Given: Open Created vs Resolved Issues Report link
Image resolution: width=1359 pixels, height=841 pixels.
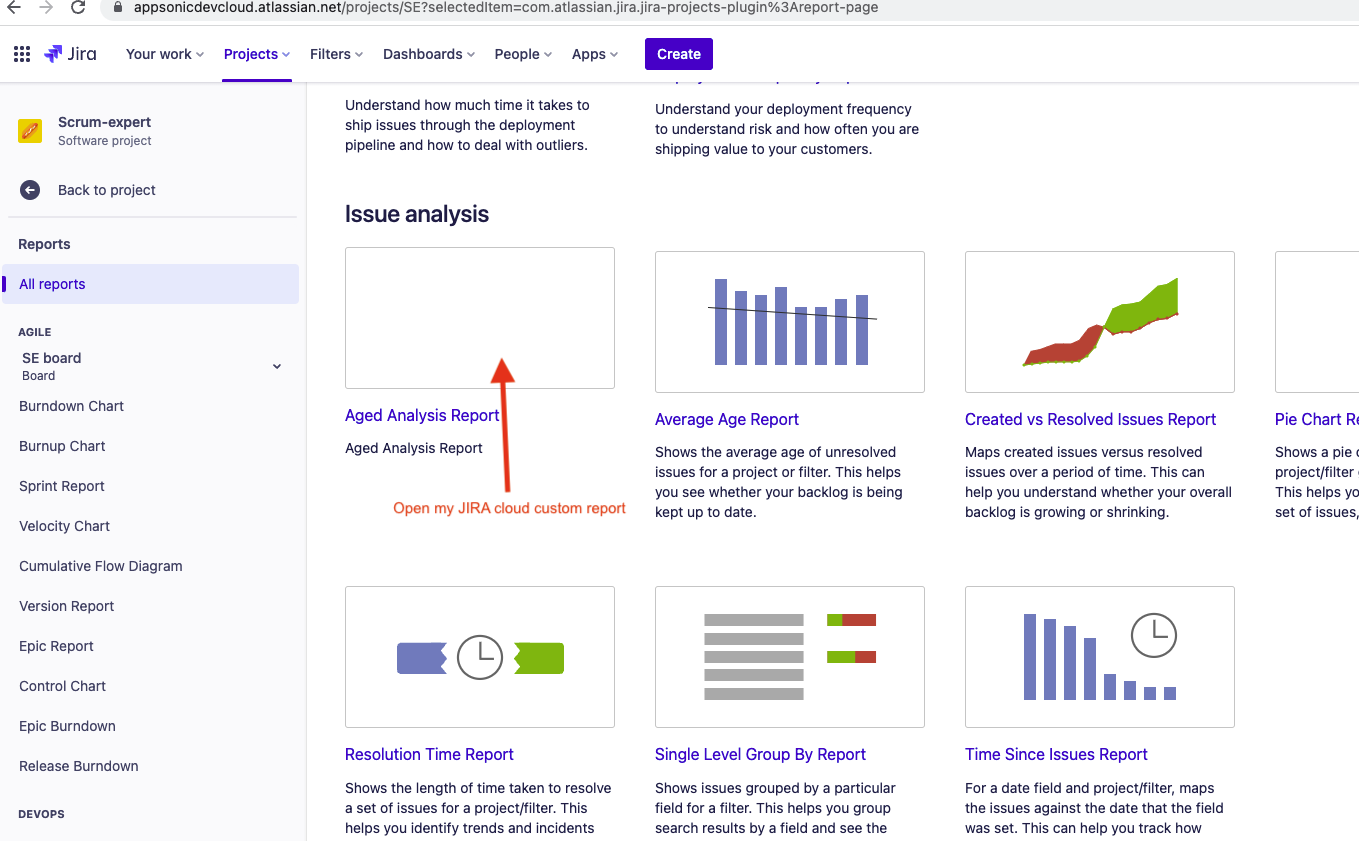Looking at the screenshot, I should (x=1091, y=419).
